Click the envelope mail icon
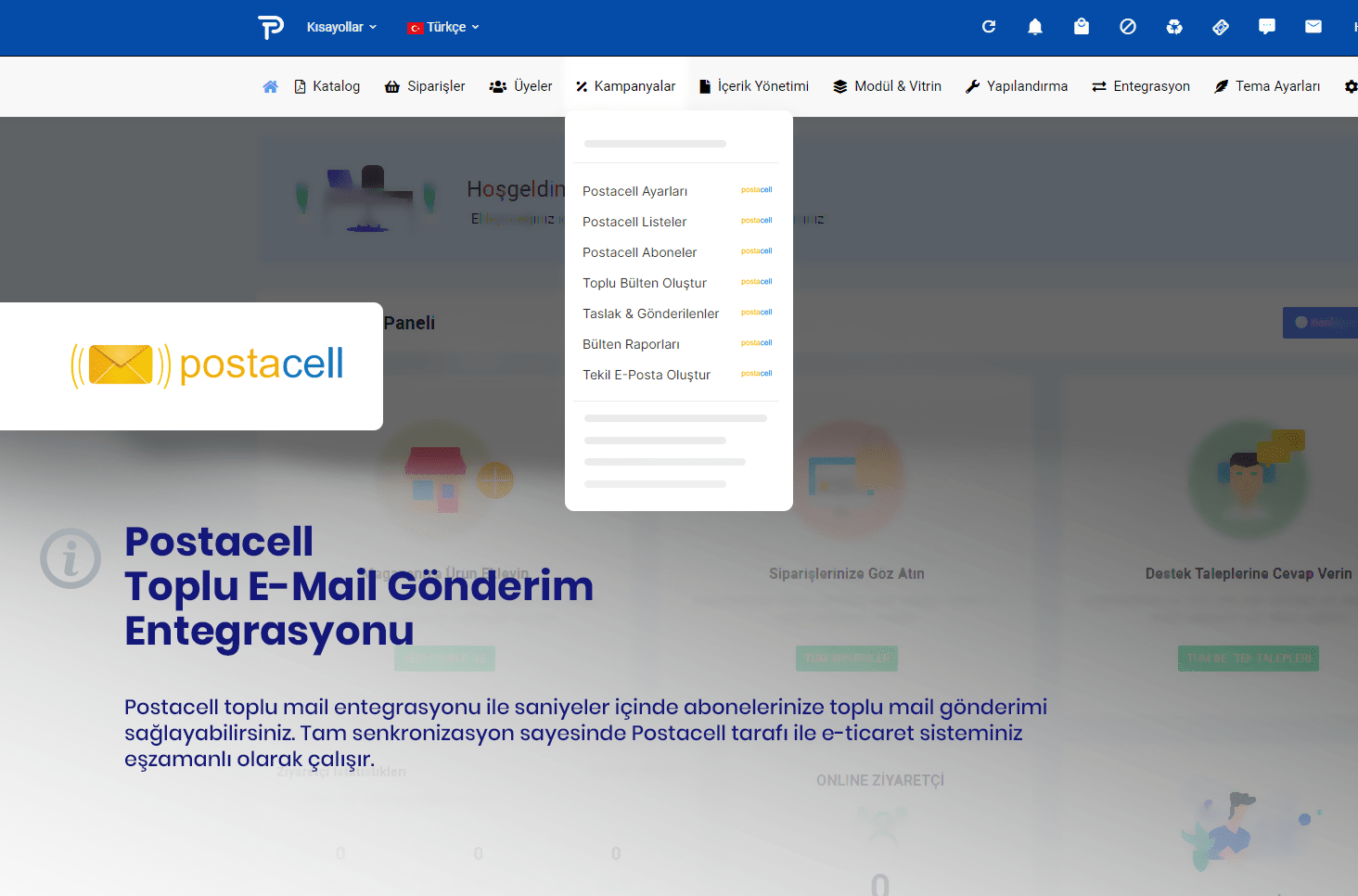 click(1313, 27)
